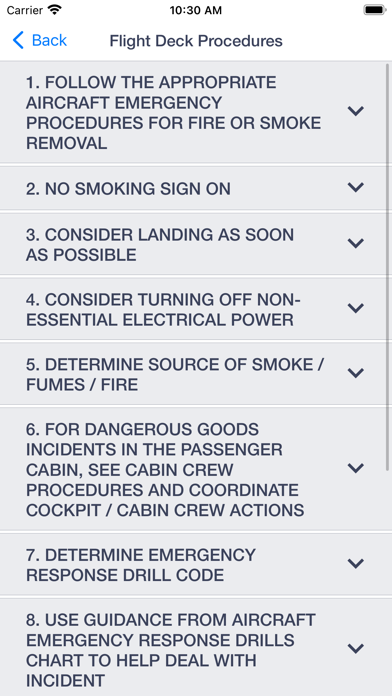
Task: Select step 8 Use Guidance text
Action: click(x=171, y=650)
